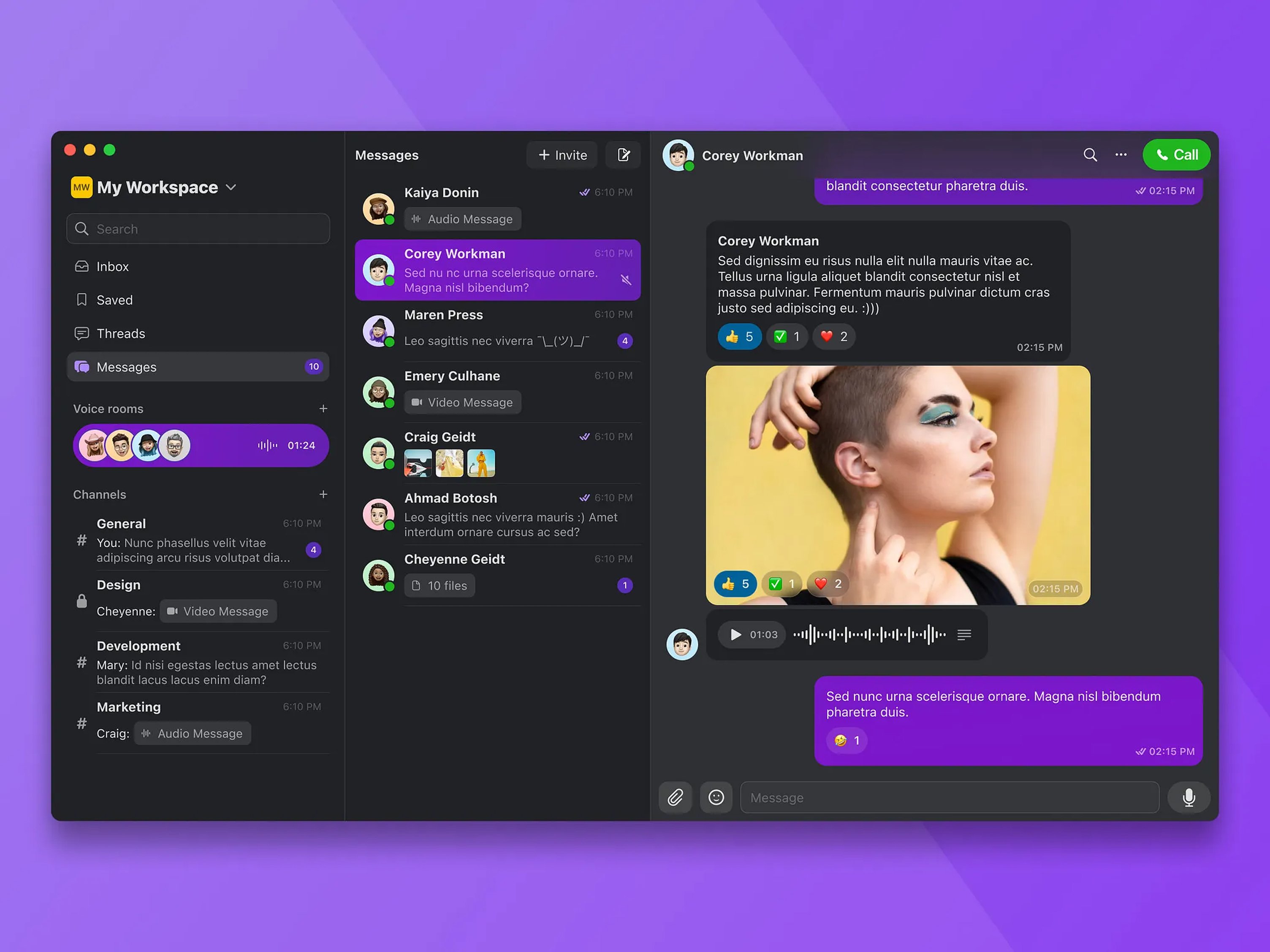The image size is (1270, 952).
Task: Click avatar next to audio message
Action: coord(681,644)
